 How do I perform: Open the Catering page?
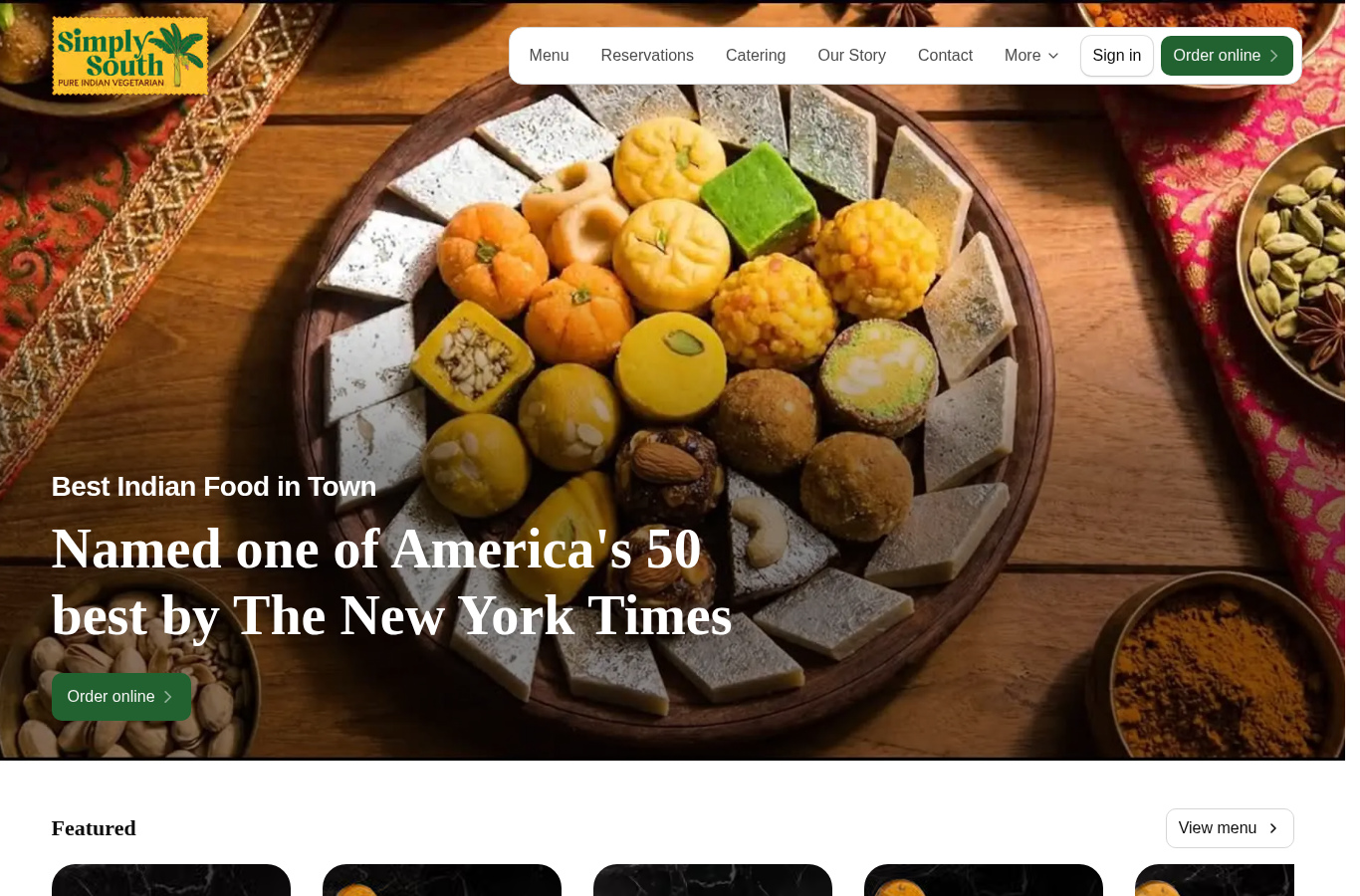[x=756, y=56]
